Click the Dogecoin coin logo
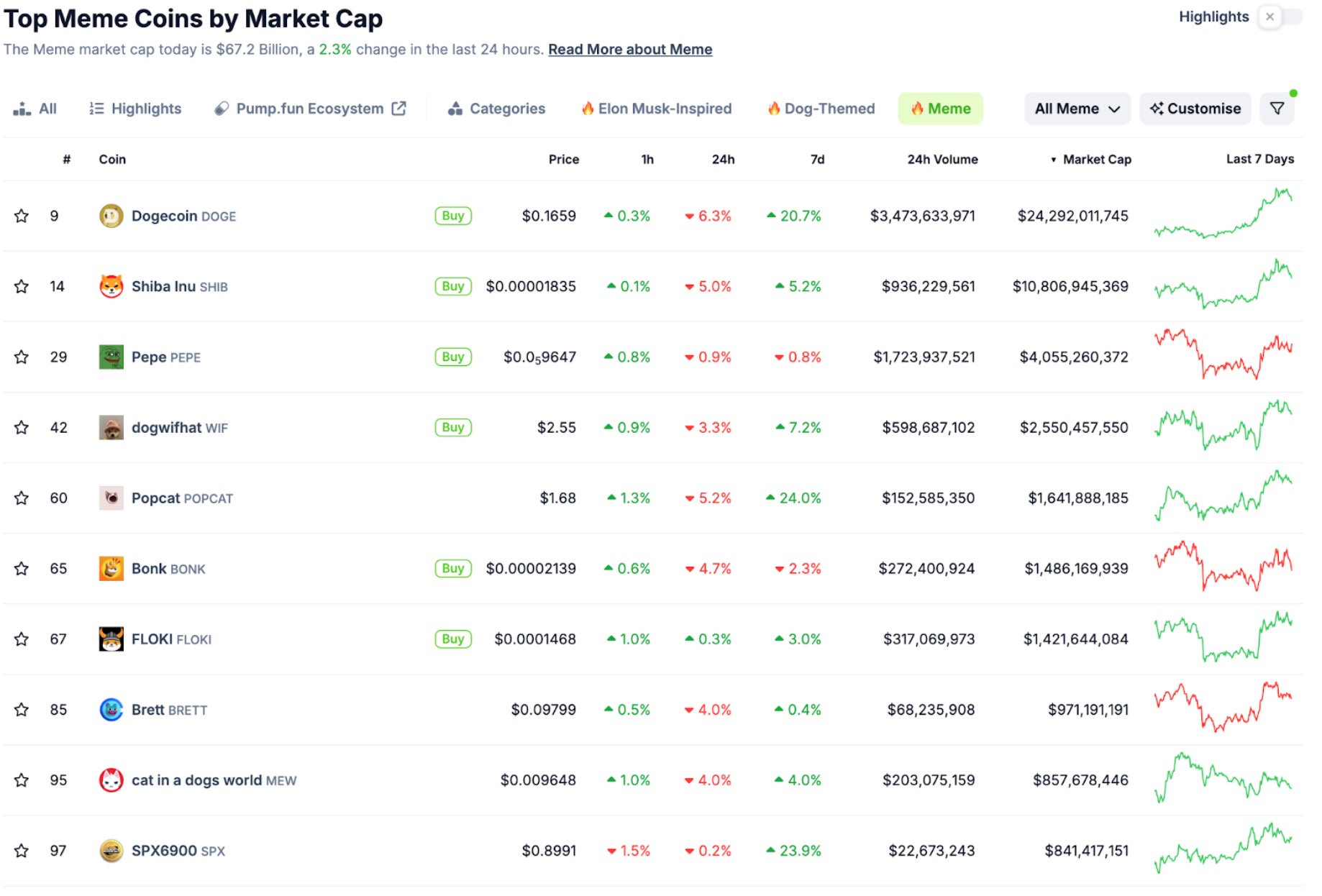 (x=111, y=216)
